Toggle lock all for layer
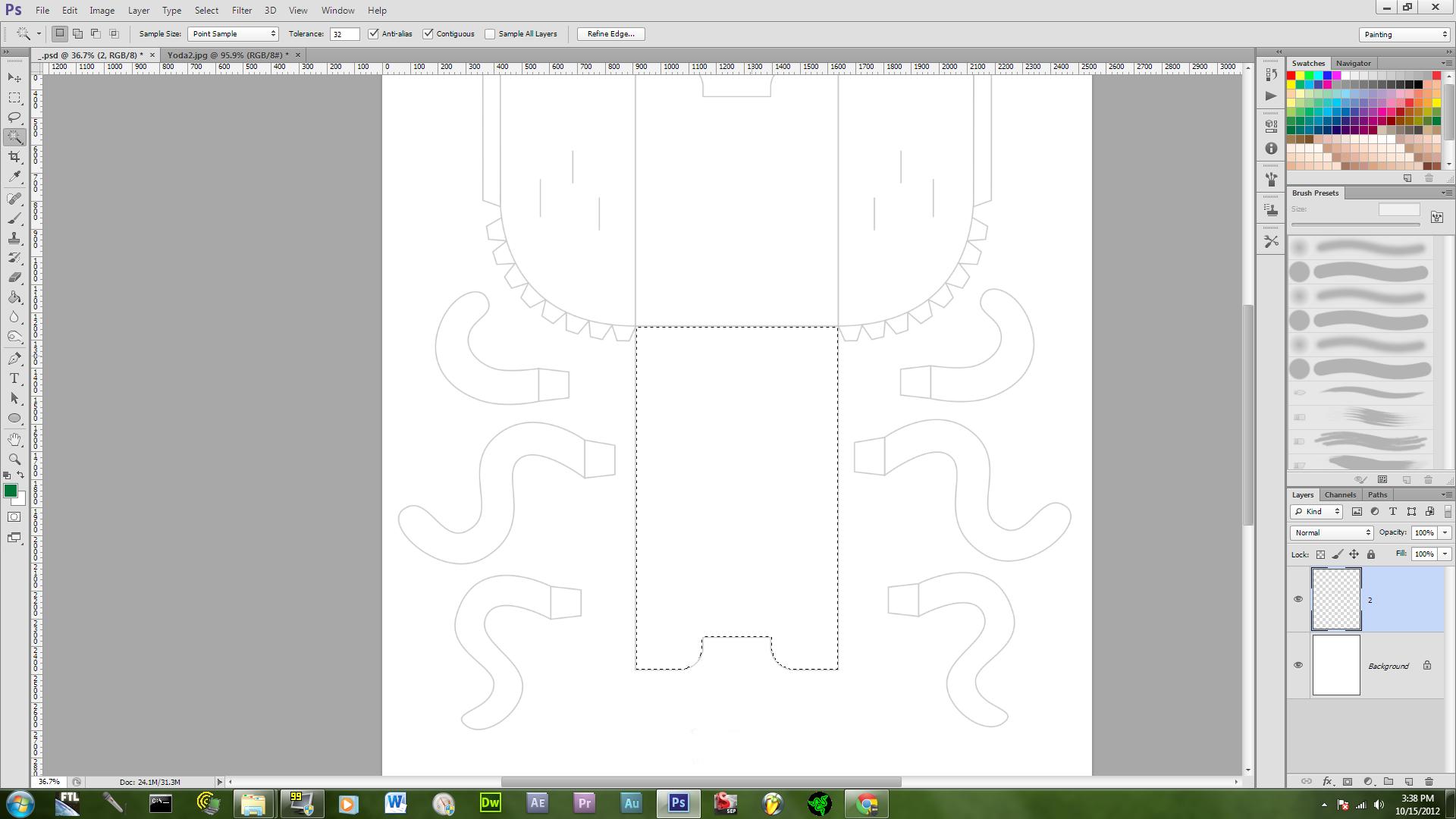 pos(1370,554)
